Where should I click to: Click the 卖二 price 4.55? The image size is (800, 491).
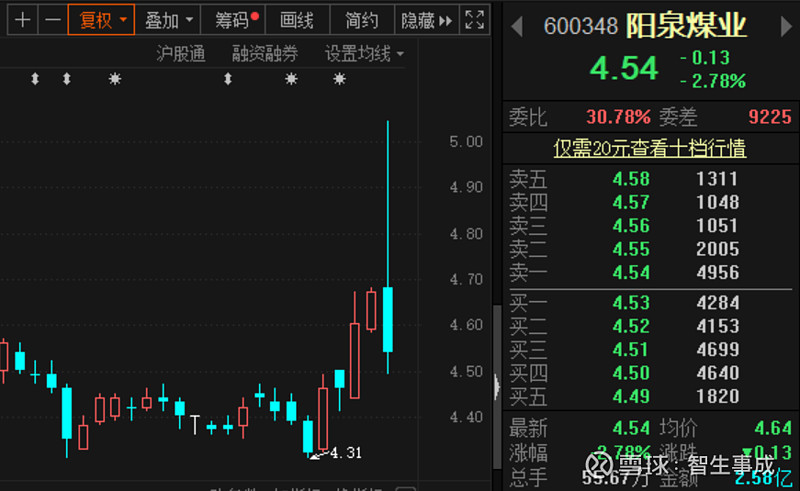tap(631, 250)
